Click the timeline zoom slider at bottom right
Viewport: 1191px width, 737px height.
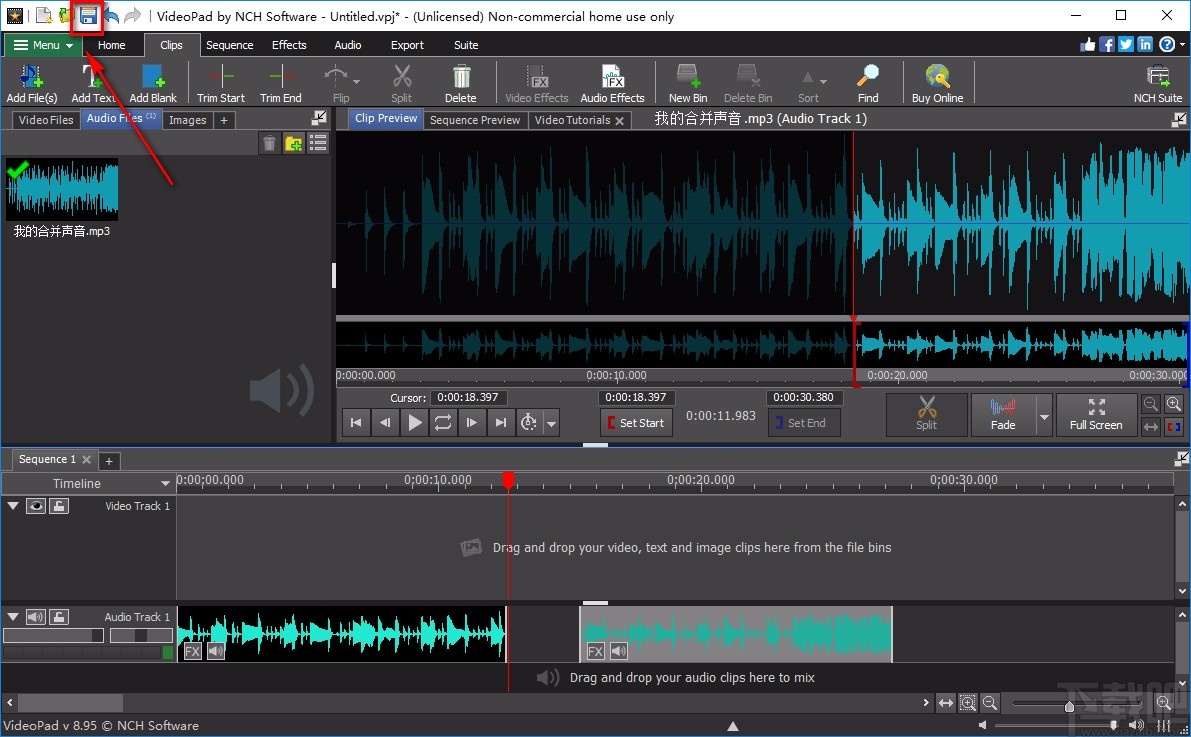pos(1069,706)
